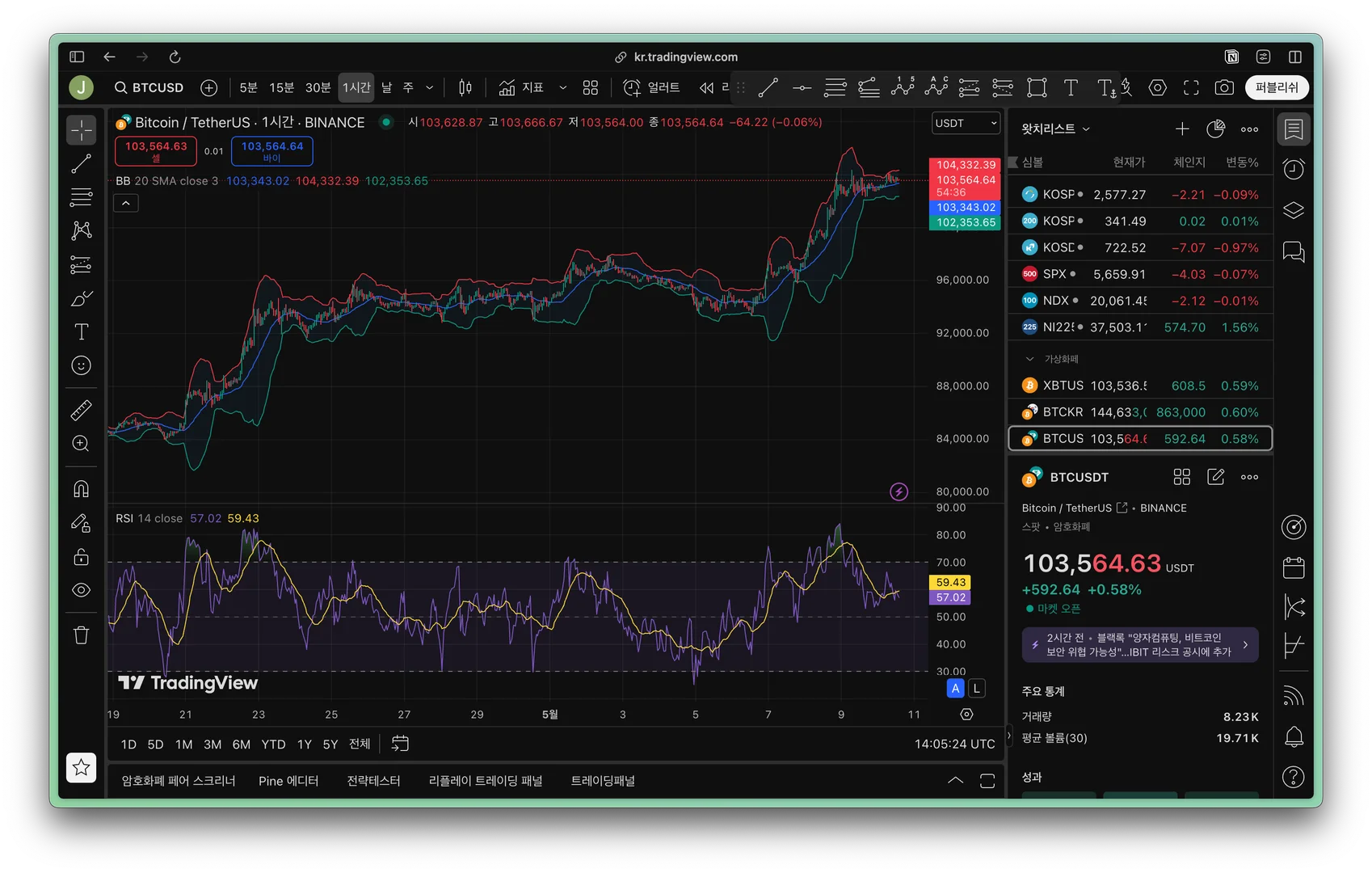Screen dimensions: 1372x873
Task: Click the magnet mode icon
Action: [81, 489]
